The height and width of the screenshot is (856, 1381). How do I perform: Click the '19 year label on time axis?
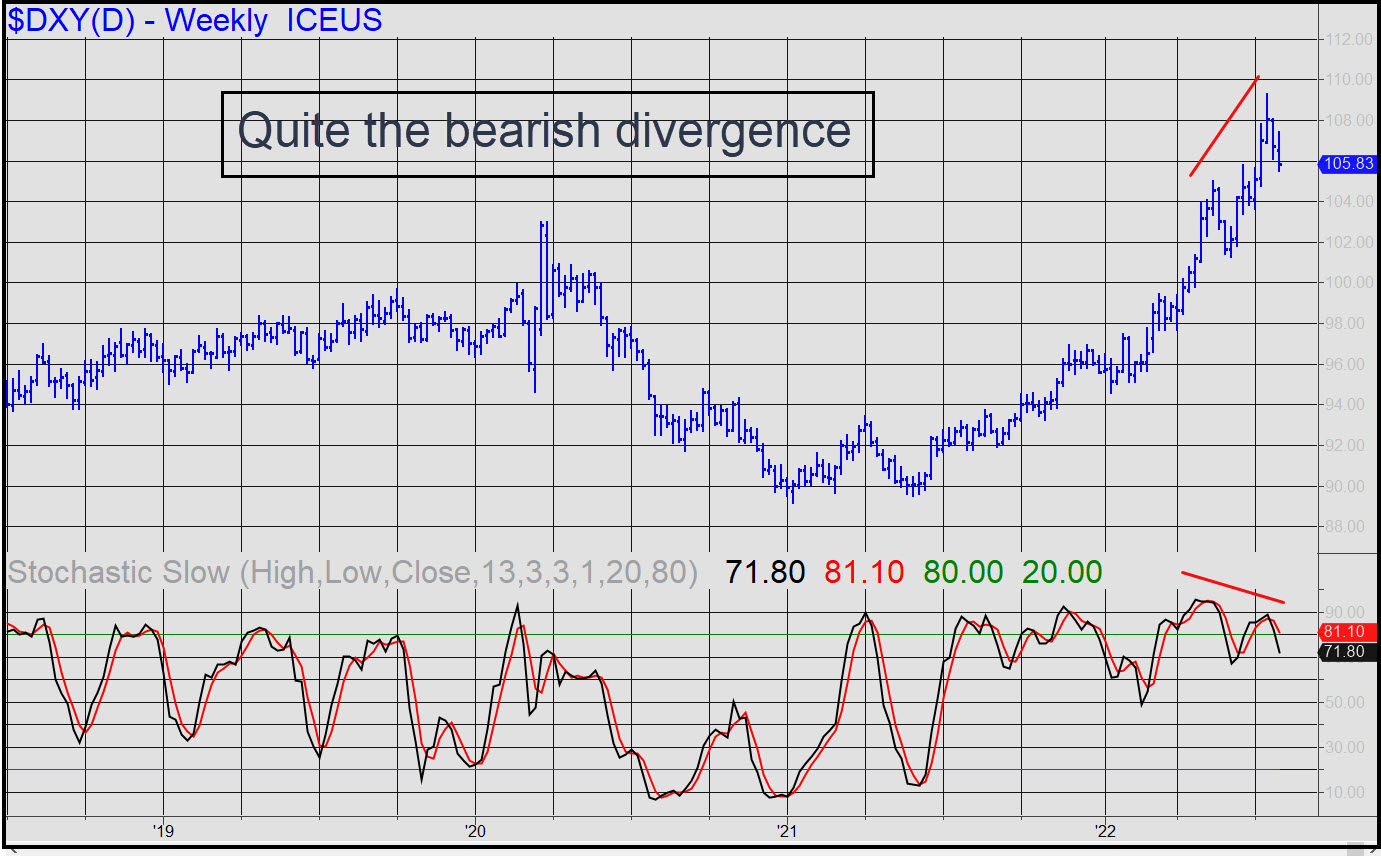click(x=163, y=830)
